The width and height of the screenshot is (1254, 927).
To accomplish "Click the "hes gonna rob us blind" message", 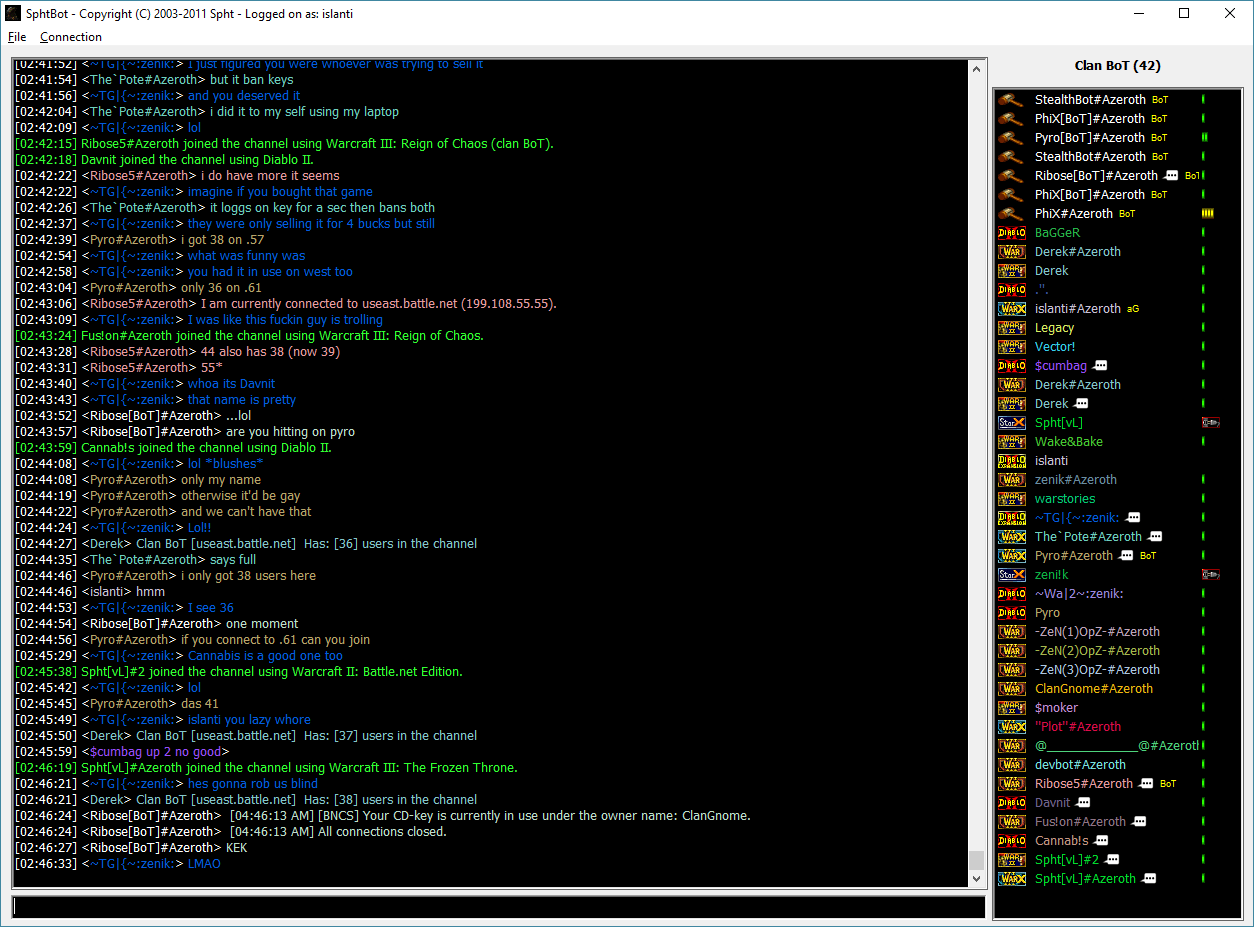I will click(253, 784).
